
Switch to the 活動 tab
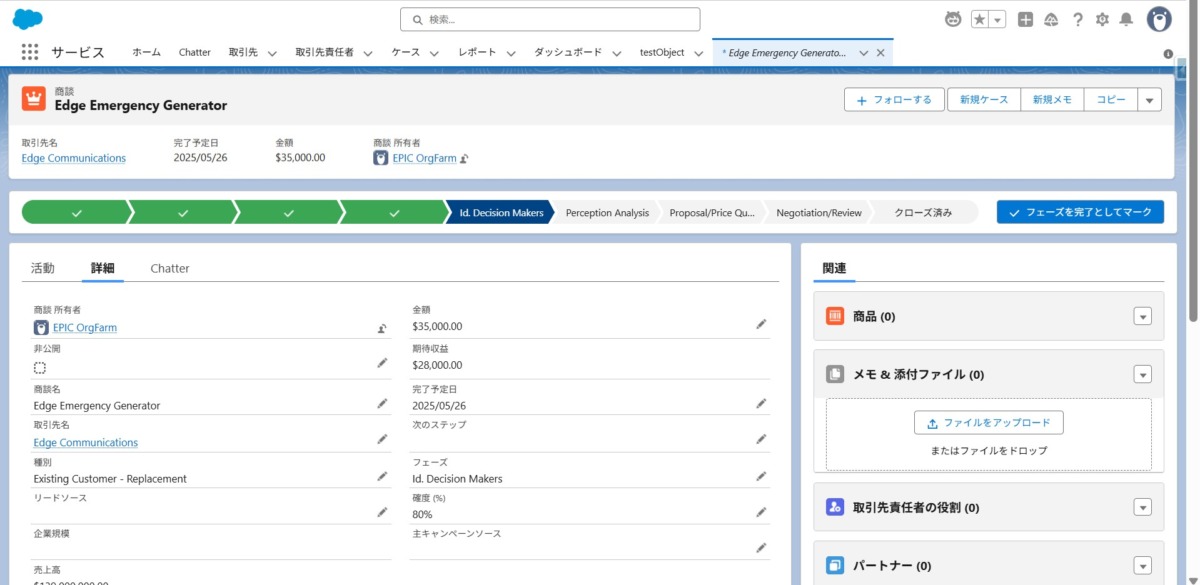click(42, 268)
